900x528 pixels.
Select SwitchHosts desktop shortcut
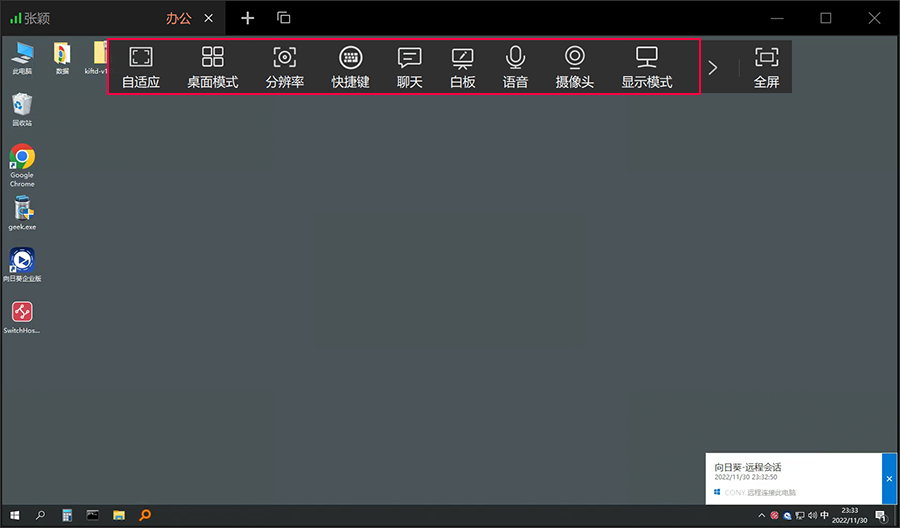tap(22, 317)
